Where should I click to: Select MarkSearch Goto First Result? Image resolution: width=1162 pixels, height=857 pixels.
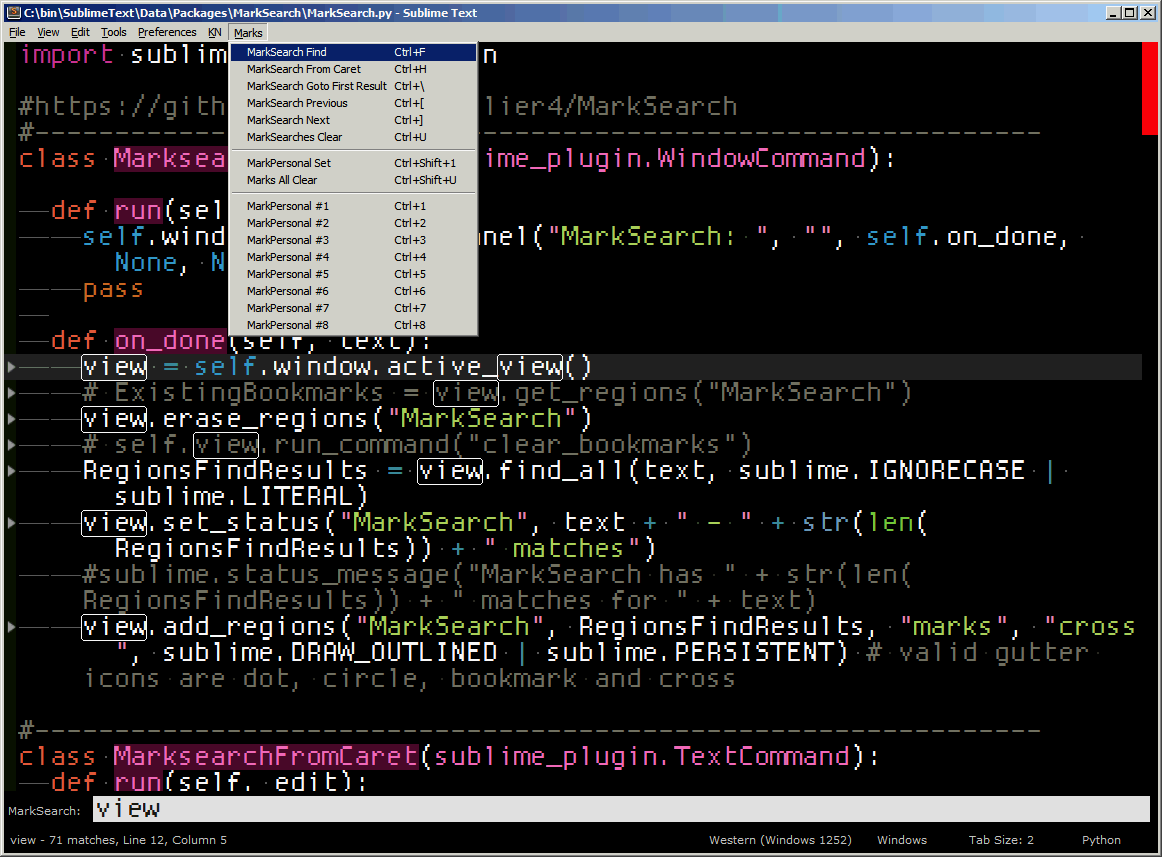[353, 86]
